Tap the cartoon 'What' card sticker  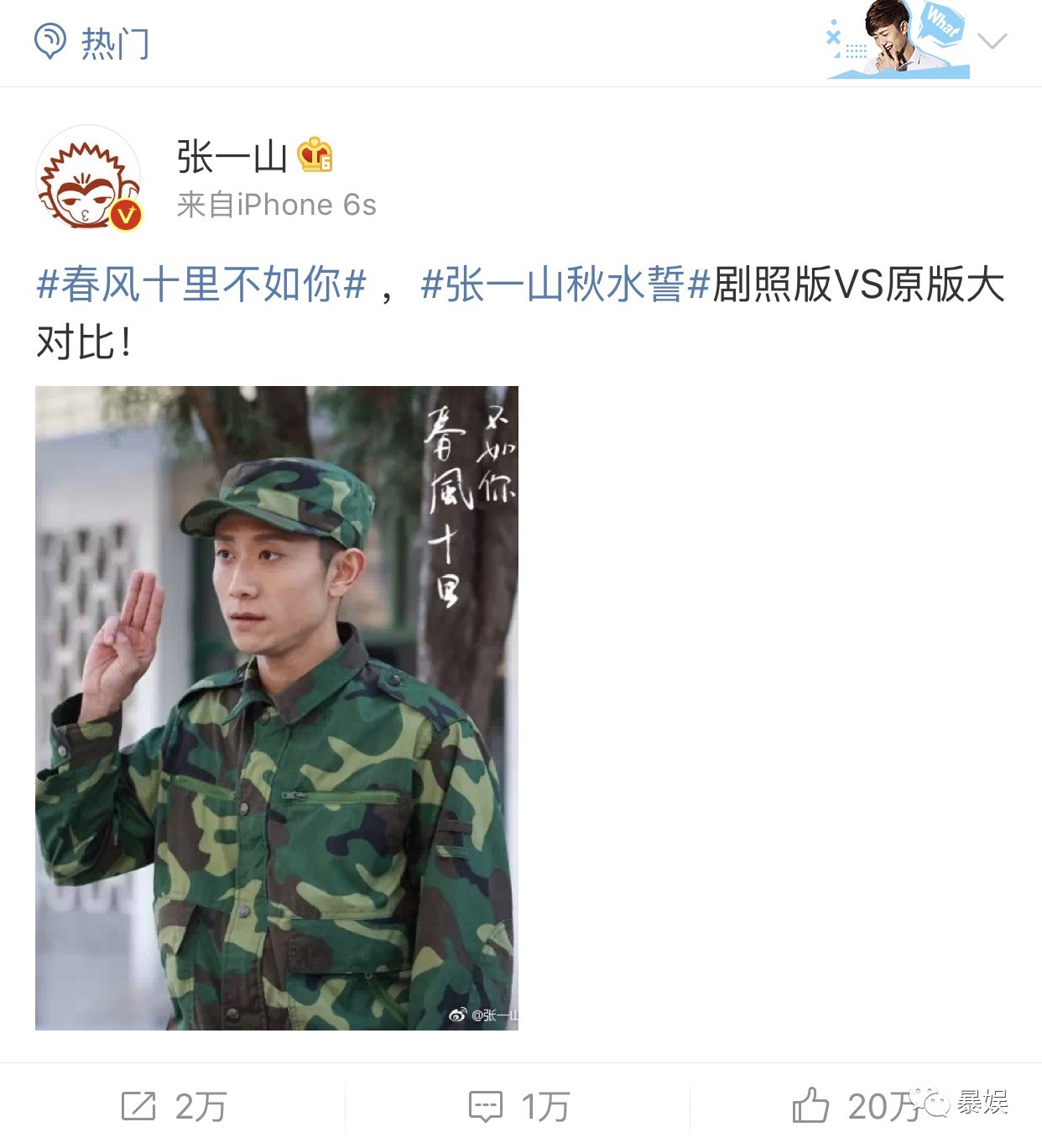tap(898, 40)
